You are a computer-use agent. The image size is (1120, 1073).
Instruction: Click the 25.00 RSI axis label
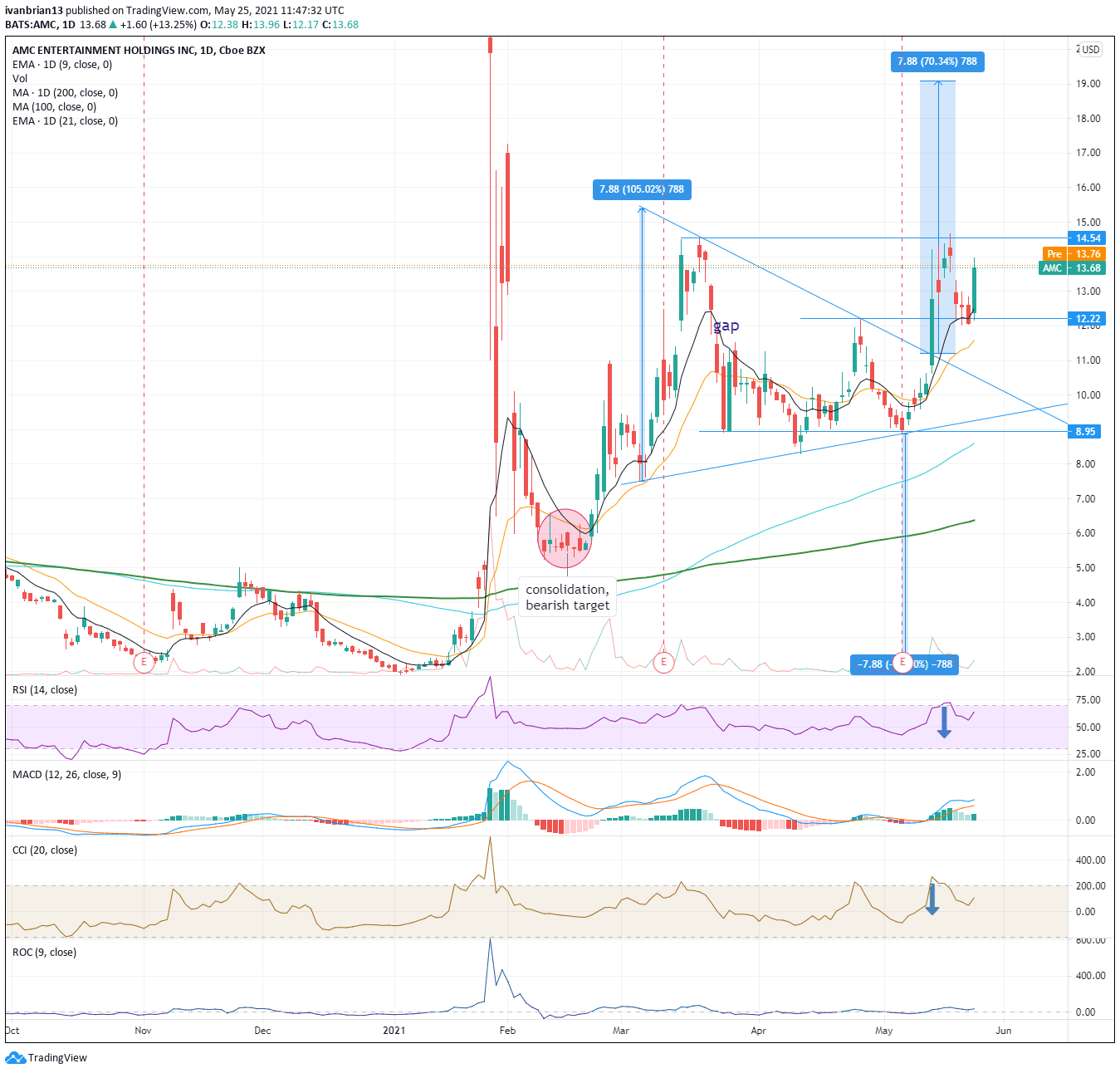point(1088,754)
